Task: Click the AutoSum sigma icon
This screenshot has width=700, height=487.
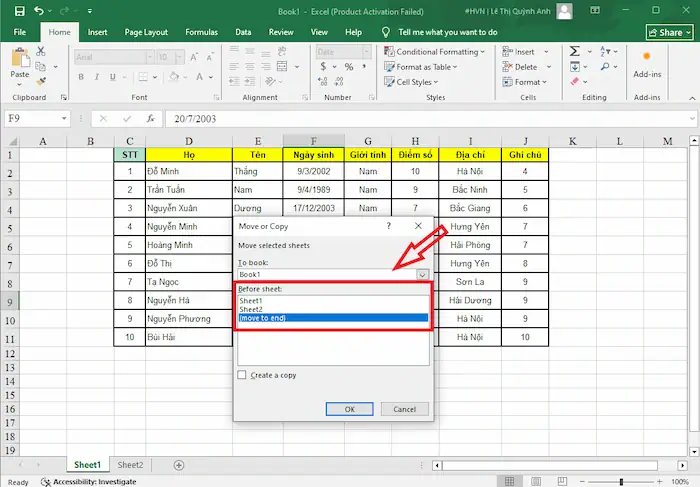Action: tap(577, 51)
